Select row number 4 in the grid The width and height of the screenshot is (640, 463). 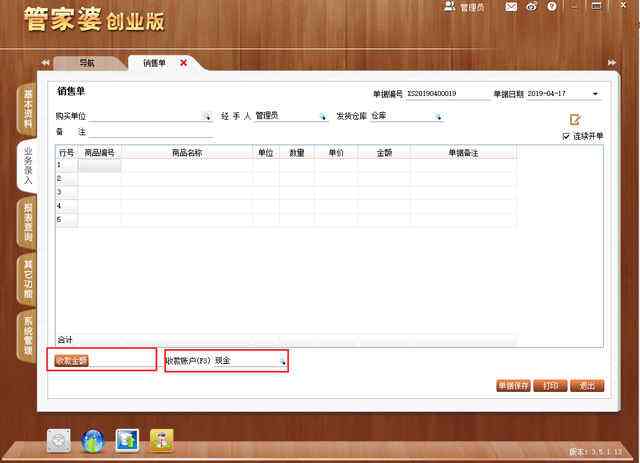click(x=67, y=206)
